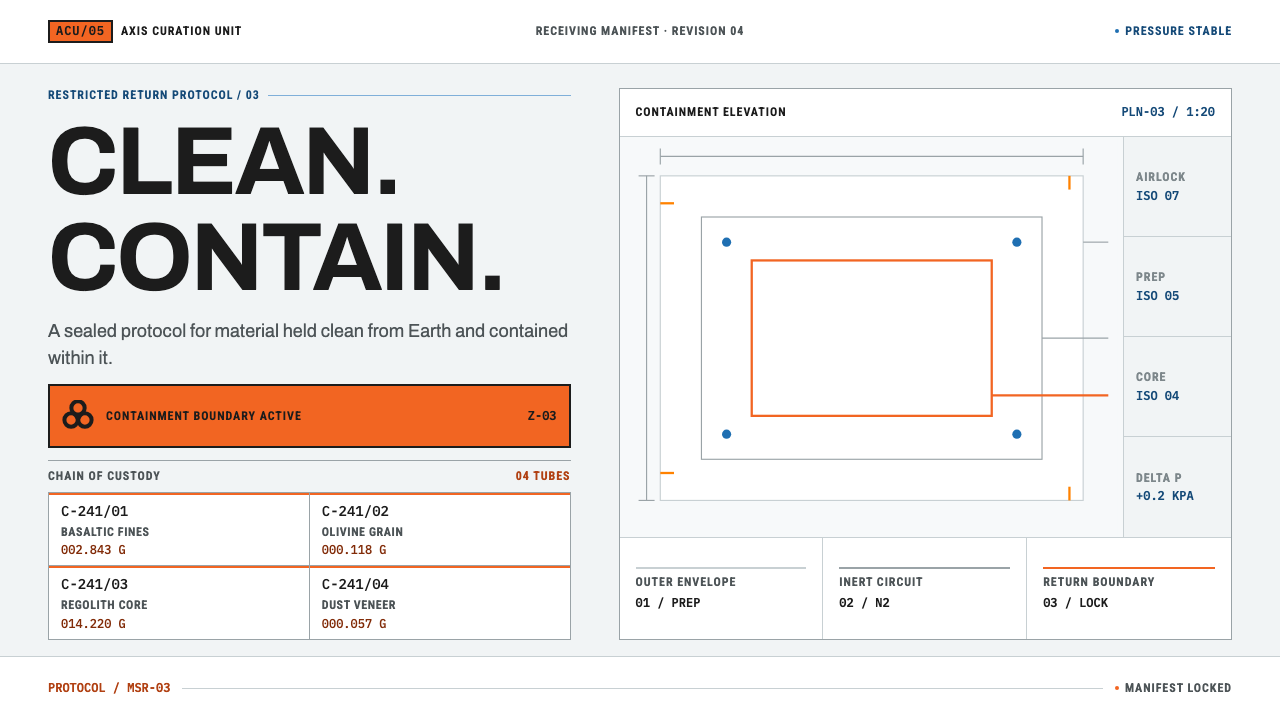Click the orange core rectangle in the diagram
1280x720 pixels.
click(872, 338)
